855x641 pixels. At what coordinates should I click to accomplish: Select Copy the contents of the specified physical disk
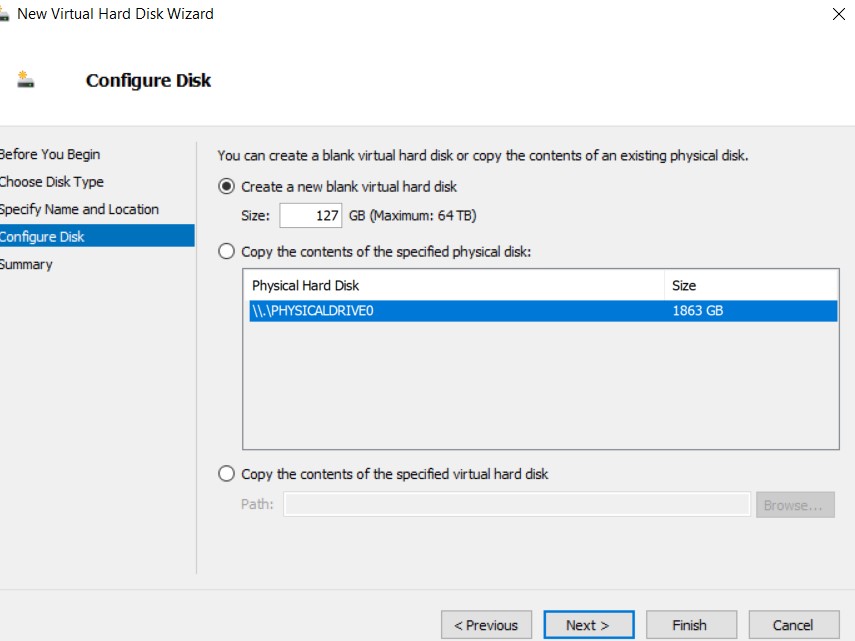pyautogui.click(x=226, y=251)
